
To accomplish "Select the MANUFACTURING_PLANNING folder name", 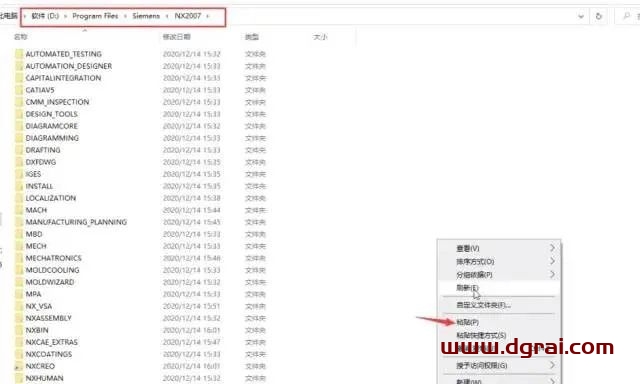I will (x=76, y=222).
